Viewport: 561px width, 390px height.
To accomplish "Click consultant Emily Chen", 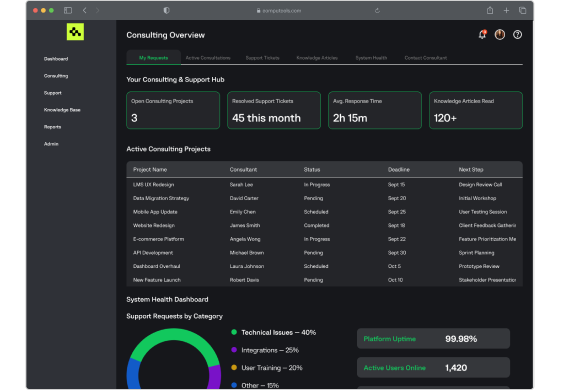I will tap(243, 212).
